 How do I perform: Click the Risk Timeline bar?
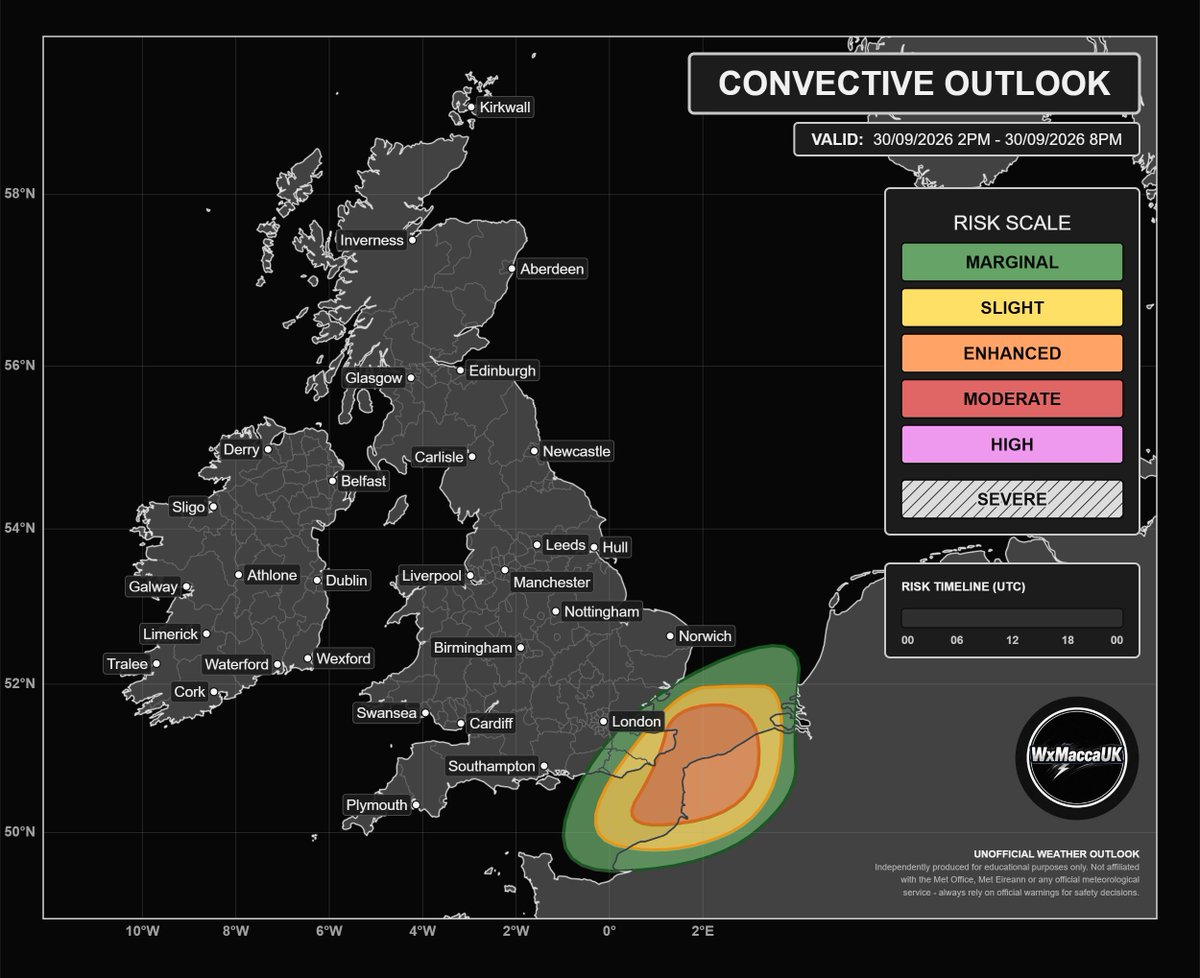click(x=1012, y=618)
